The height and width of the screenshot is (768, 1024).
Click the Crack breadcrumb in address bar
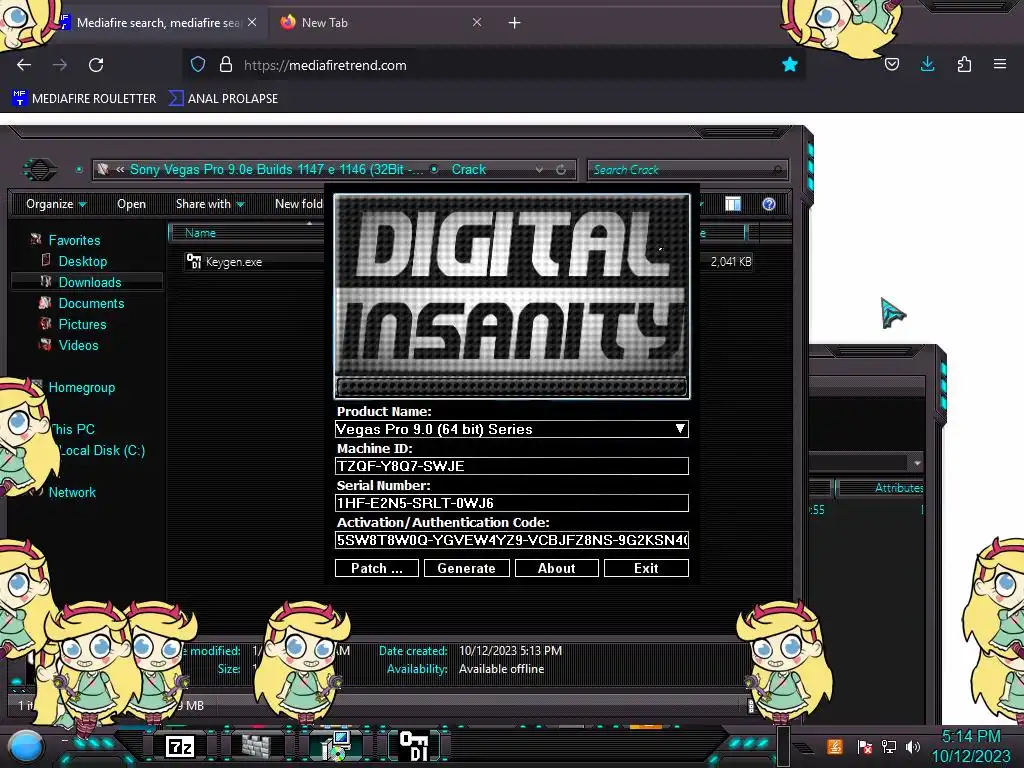[469, 169]
